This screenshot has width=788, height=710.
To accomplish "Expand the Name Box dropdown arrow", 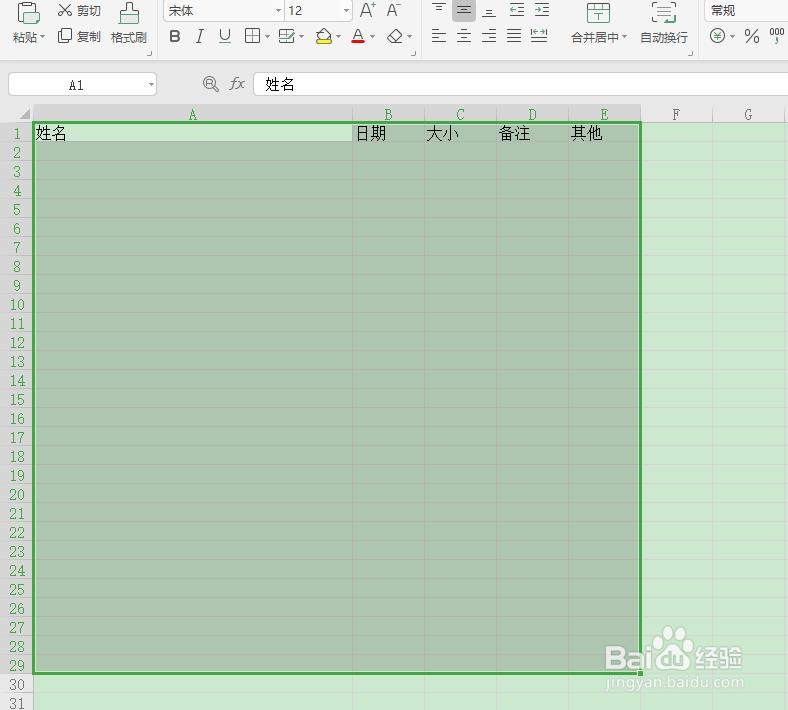I will (151, 85).
